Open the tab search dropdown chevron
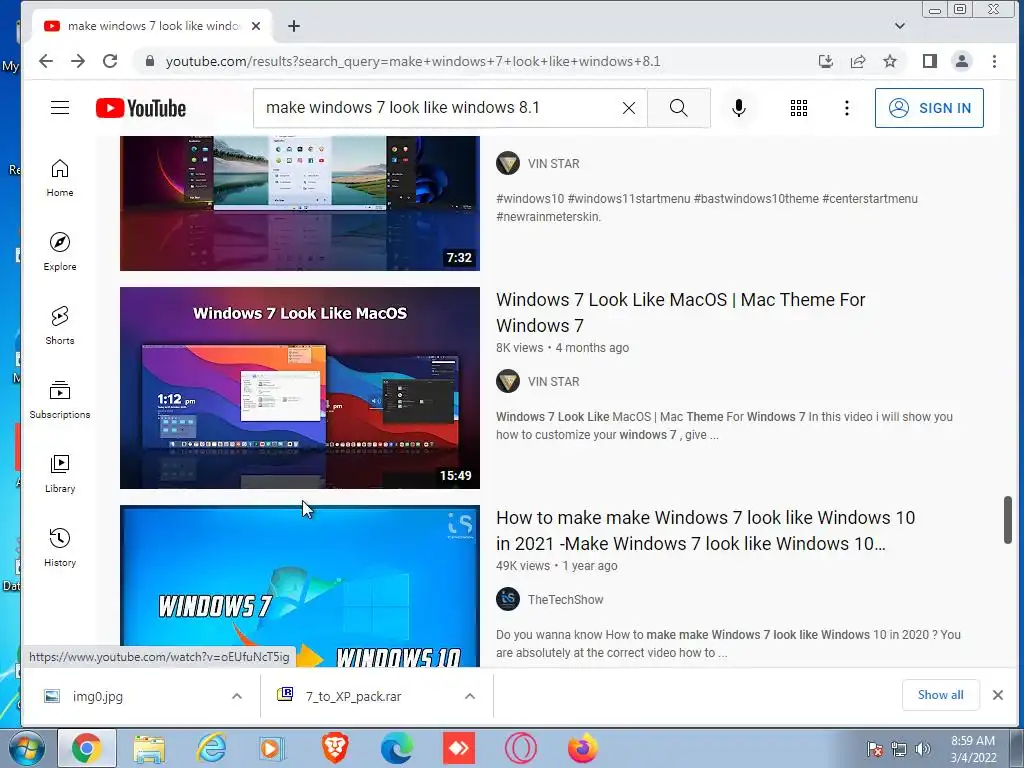 [900, 26]
